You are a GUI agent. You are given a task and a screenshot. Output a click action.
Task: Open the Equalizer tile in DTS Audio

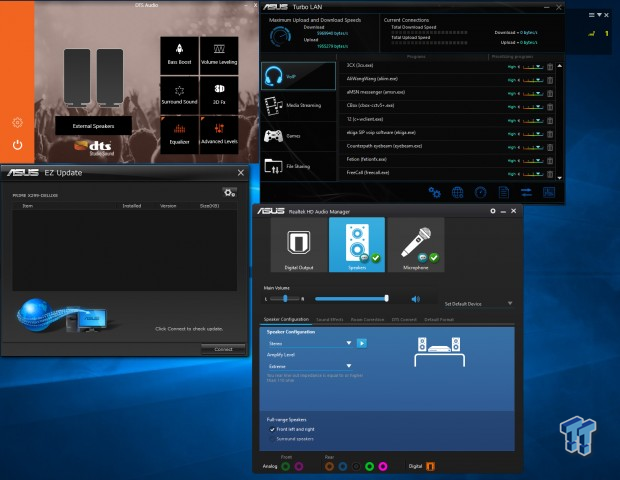pos(180,135)
